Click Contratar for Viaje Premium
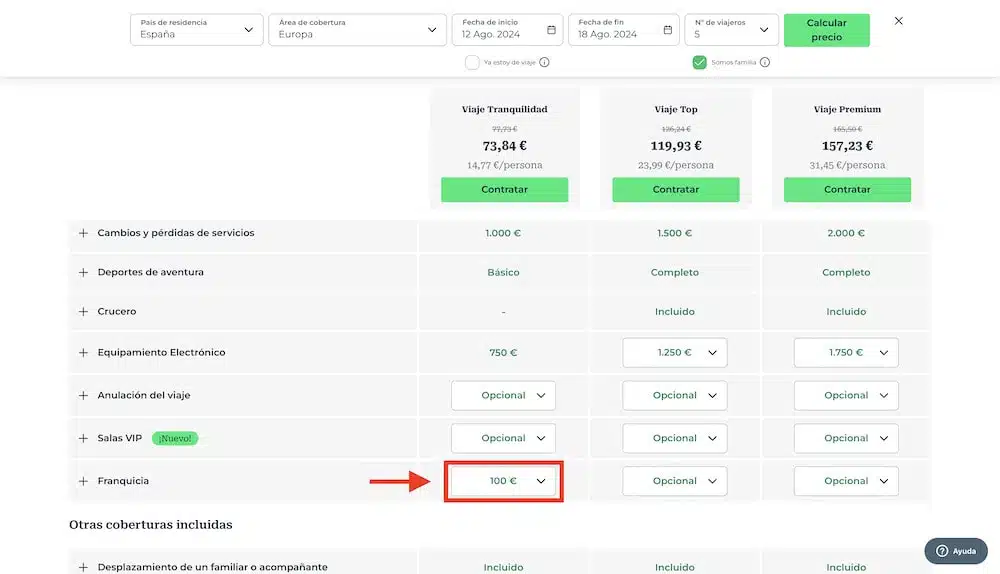1000x574 pixels. point(847,189)
